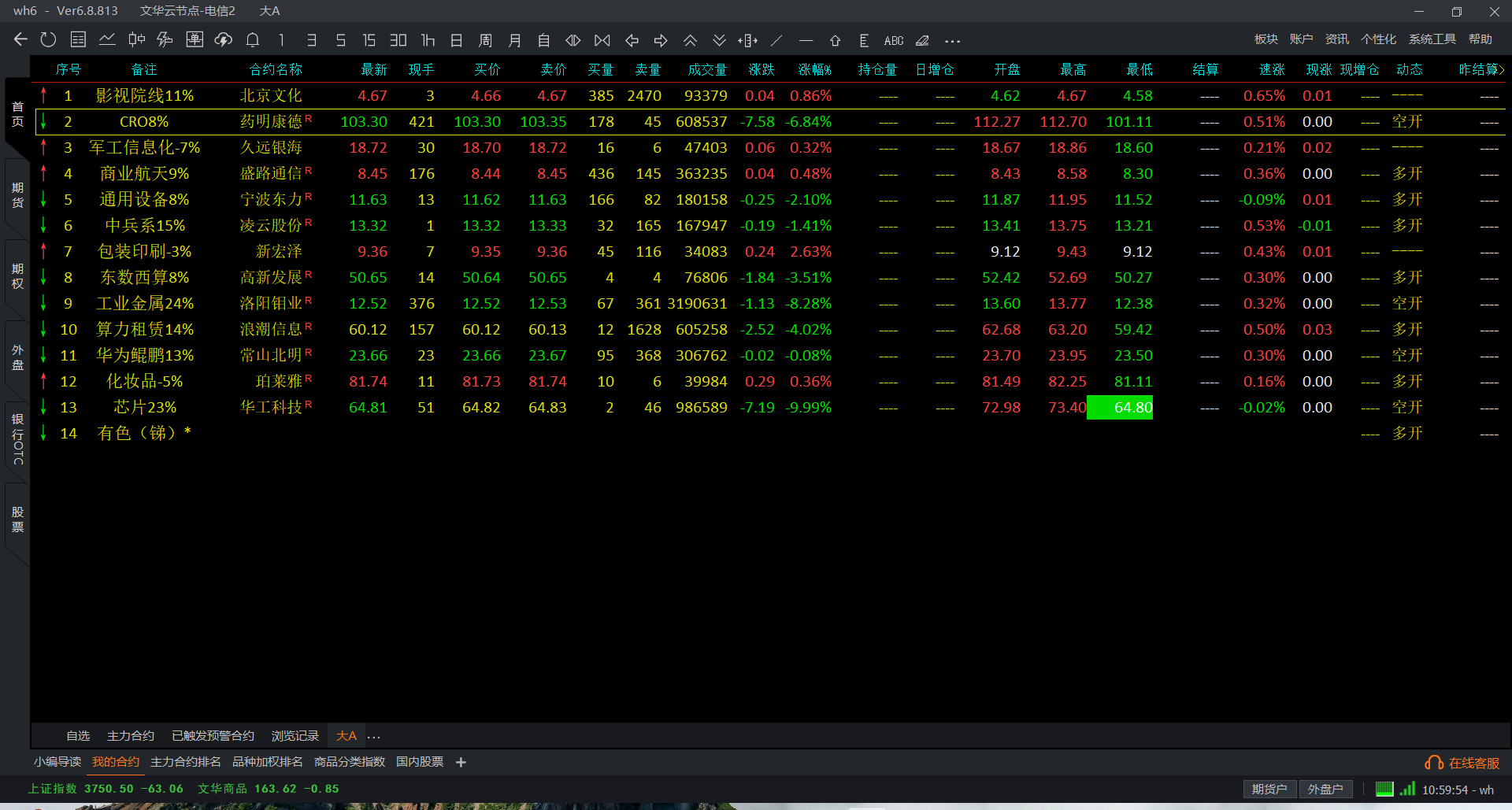
Task: Click the column width adjust icon
Action: pyautogui.click(x=748, y=40)
